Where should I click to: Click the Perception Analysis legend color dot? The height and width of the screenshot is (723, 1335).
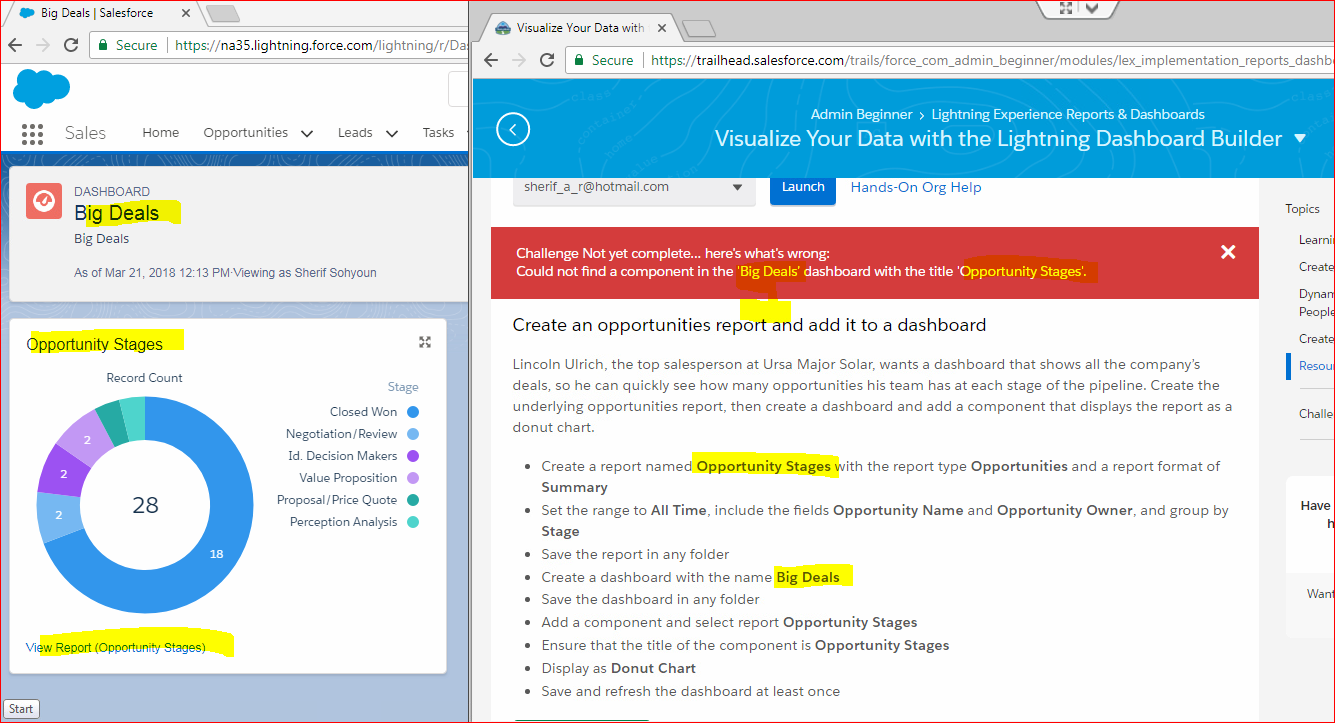413,522
